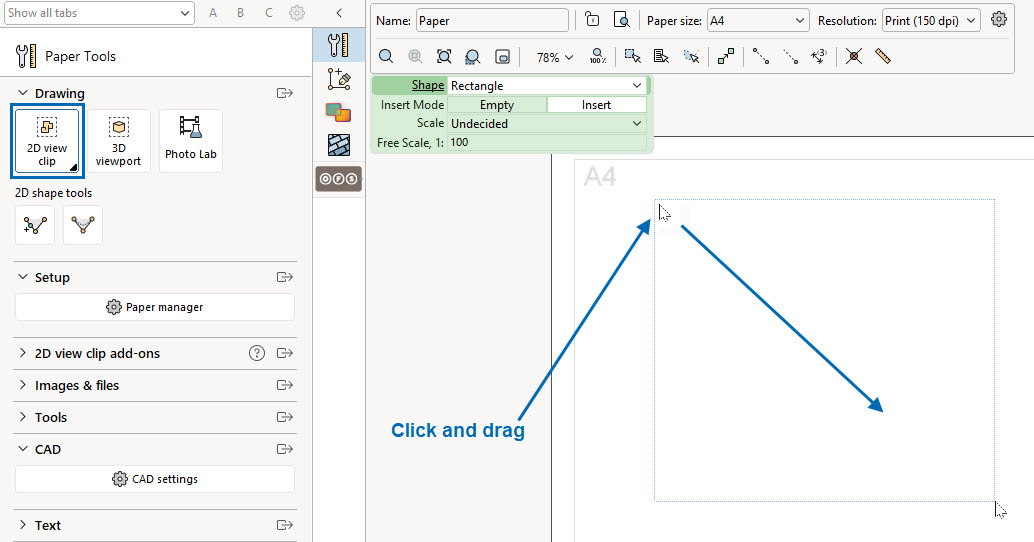
Task: Expand the Text section
Action: [22, 526]
